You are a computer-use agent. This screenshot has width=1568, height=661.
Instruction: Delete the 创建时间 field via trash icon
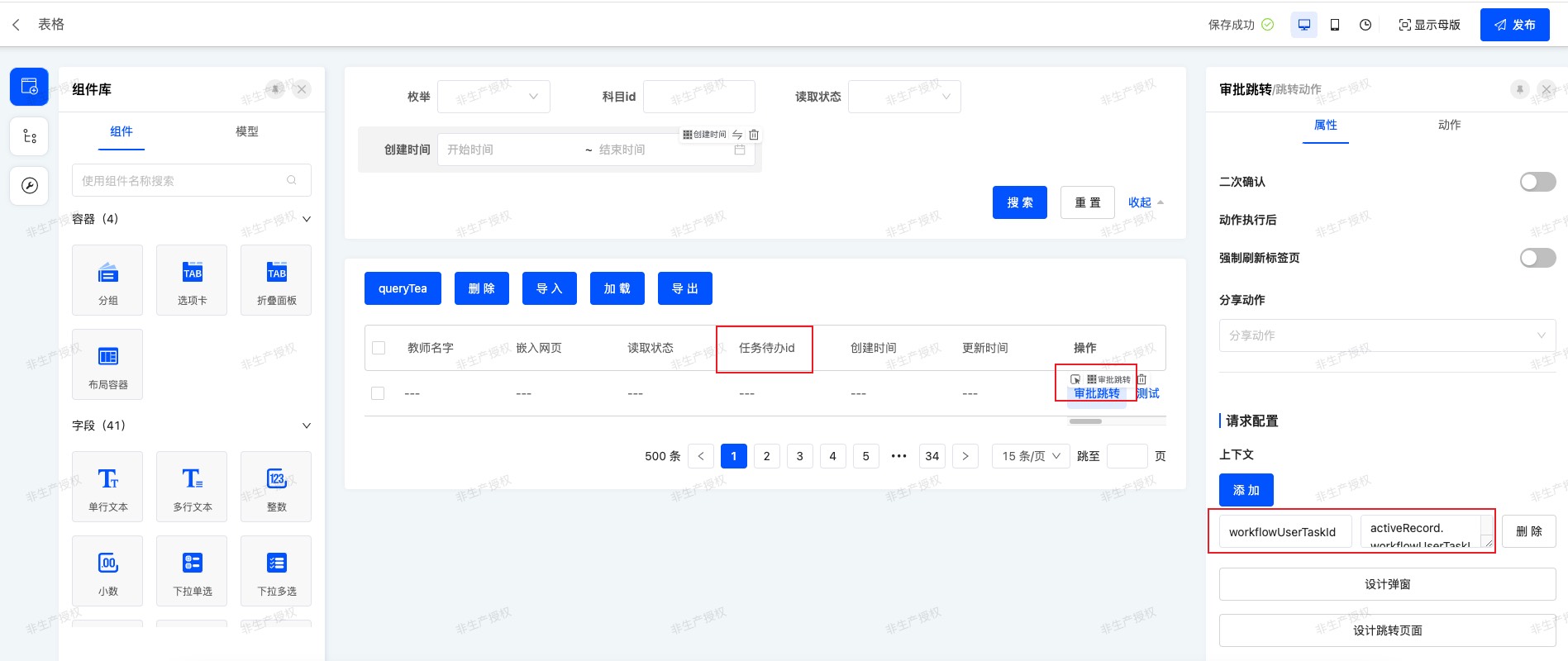point(754,135)
